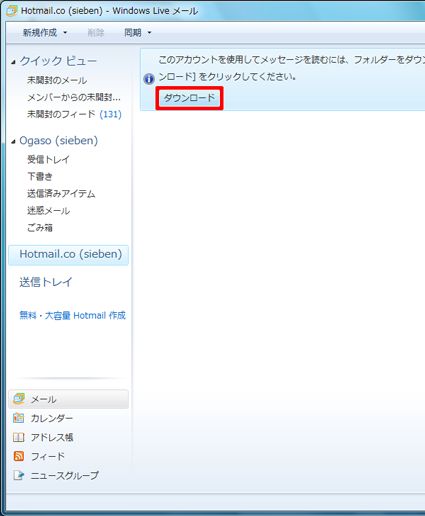Click the Windows Live Mail title bar icon
The image size is (425, 516).
pos(12,11)
